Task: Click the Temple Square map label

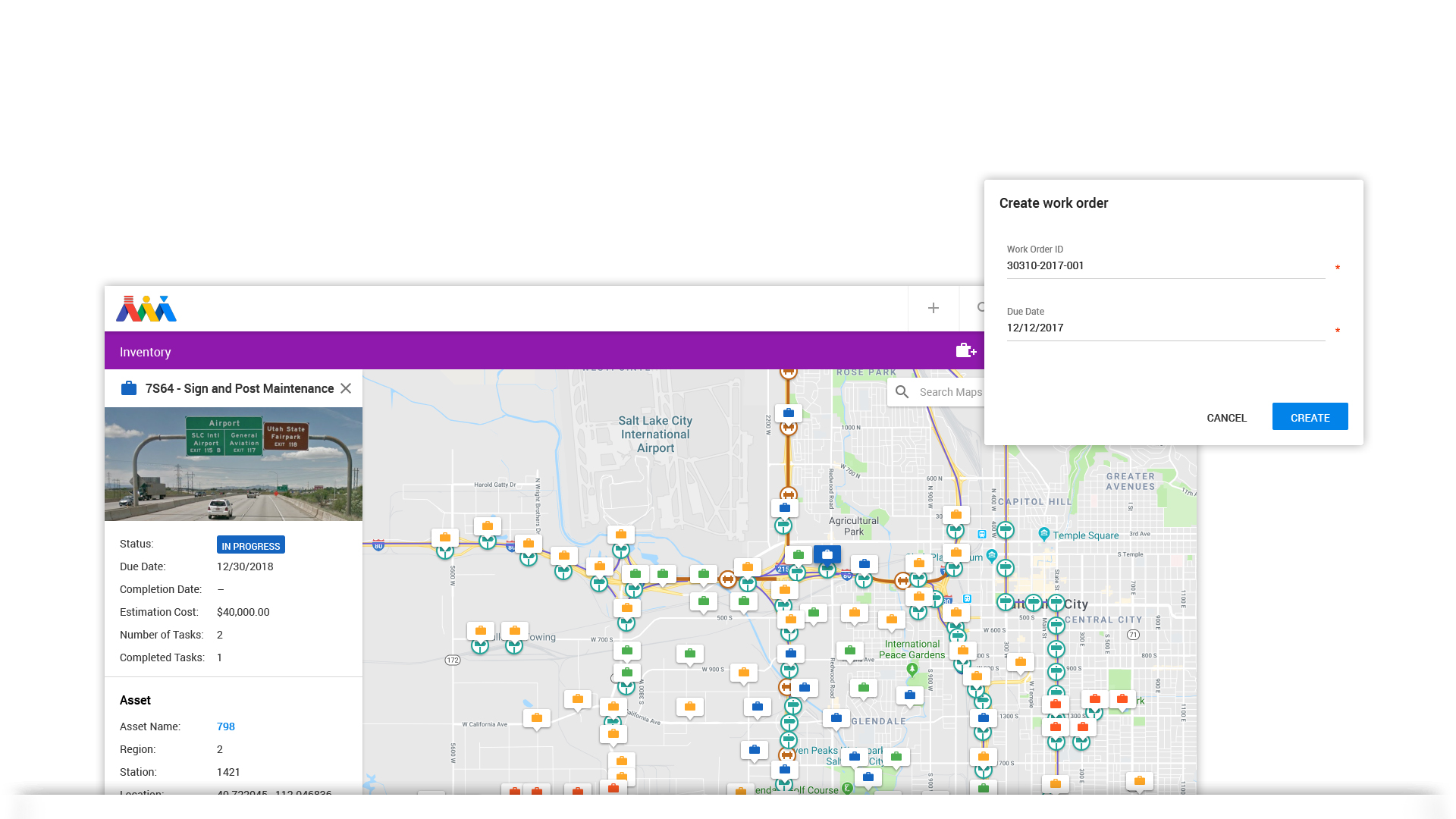Action: (x=1085, y=535)
